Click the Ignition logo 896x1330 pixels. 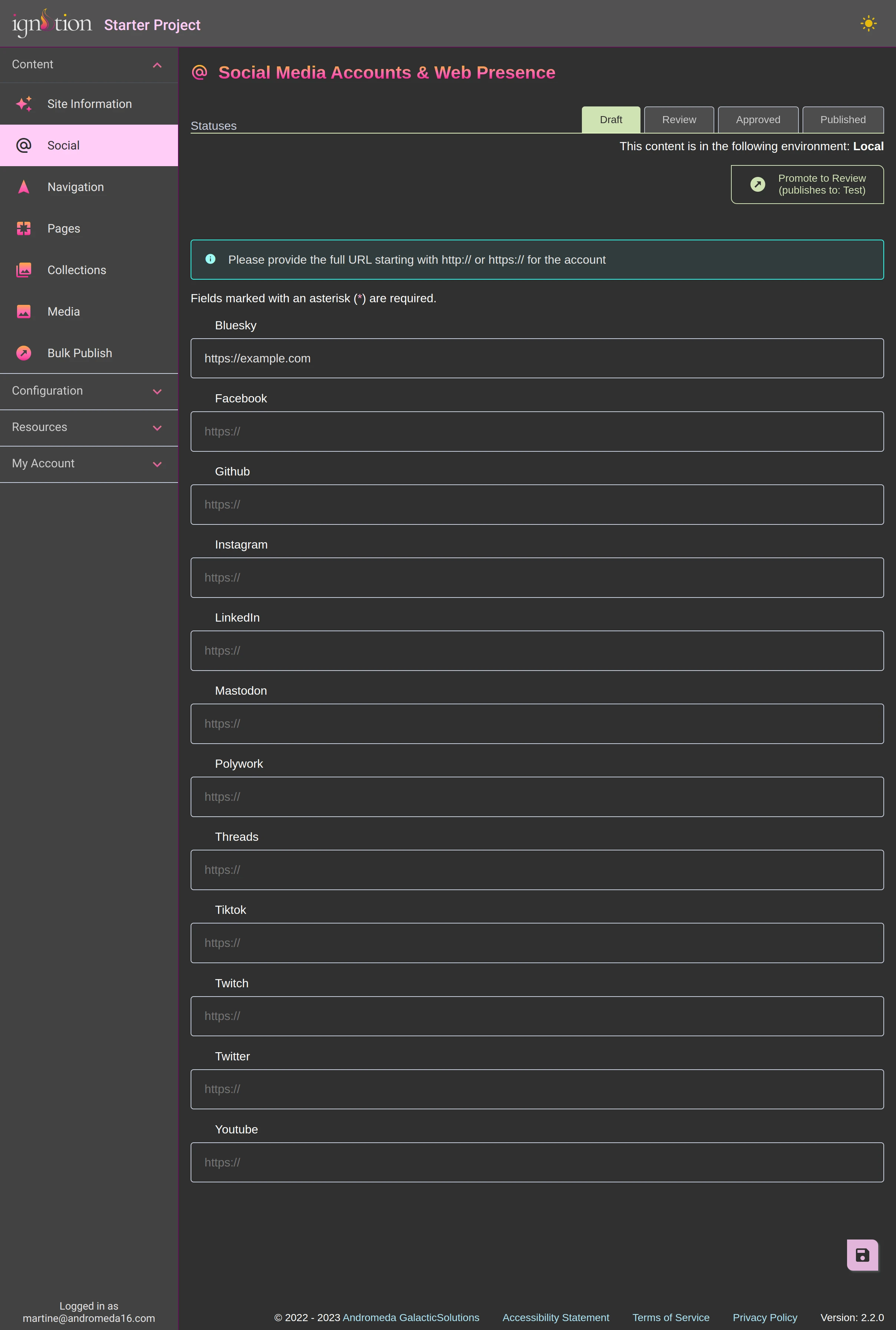52,23
